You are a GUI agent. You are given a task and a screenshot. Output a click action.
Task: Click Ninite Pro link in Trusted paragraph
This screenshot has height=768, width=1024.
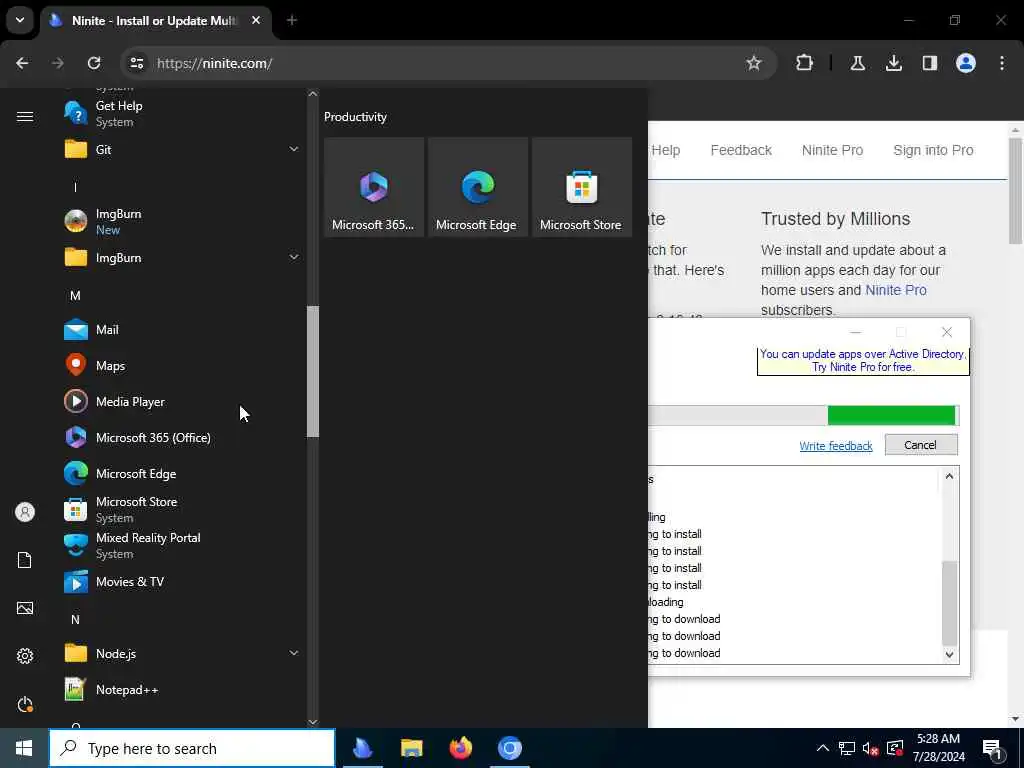895,290
